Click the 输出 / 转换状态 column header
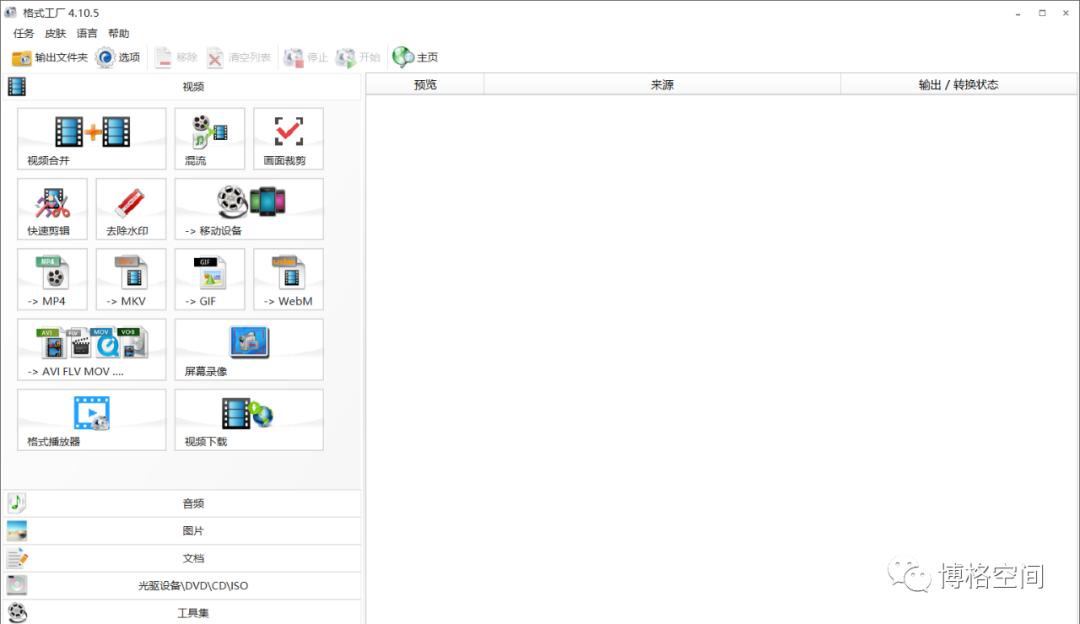 [x=959, y=85]
